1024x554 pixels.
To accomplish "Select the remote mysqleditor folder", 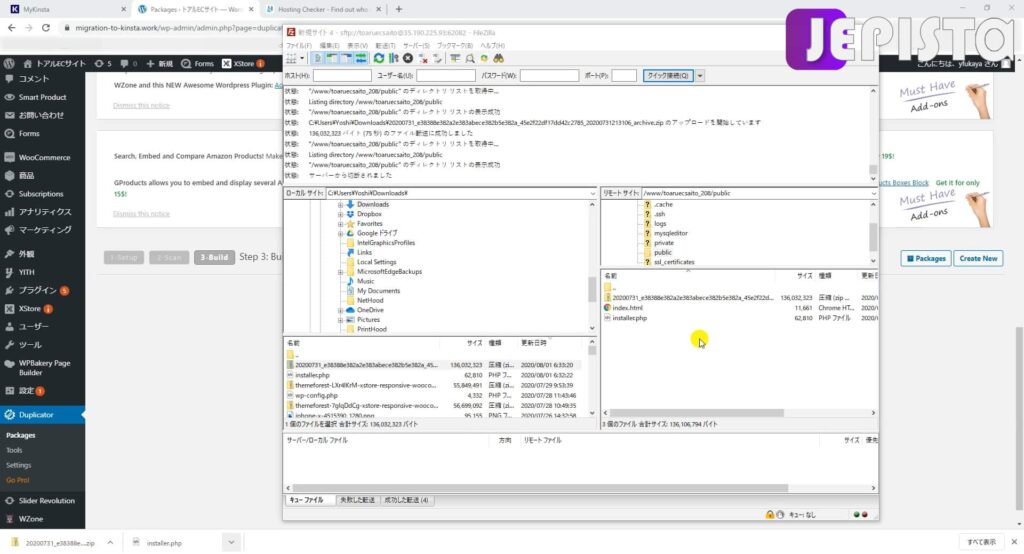I will click(670, 233).
